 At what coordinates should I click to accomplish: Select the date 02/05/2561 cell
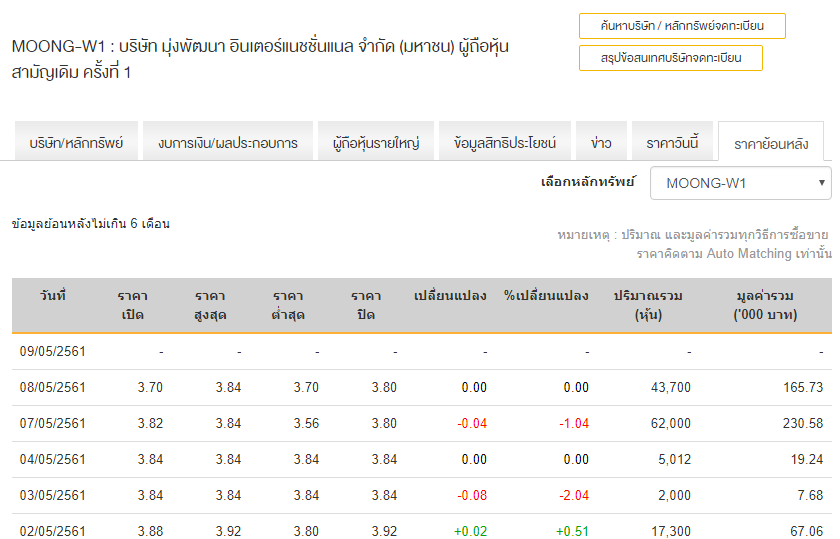point(52,531)
